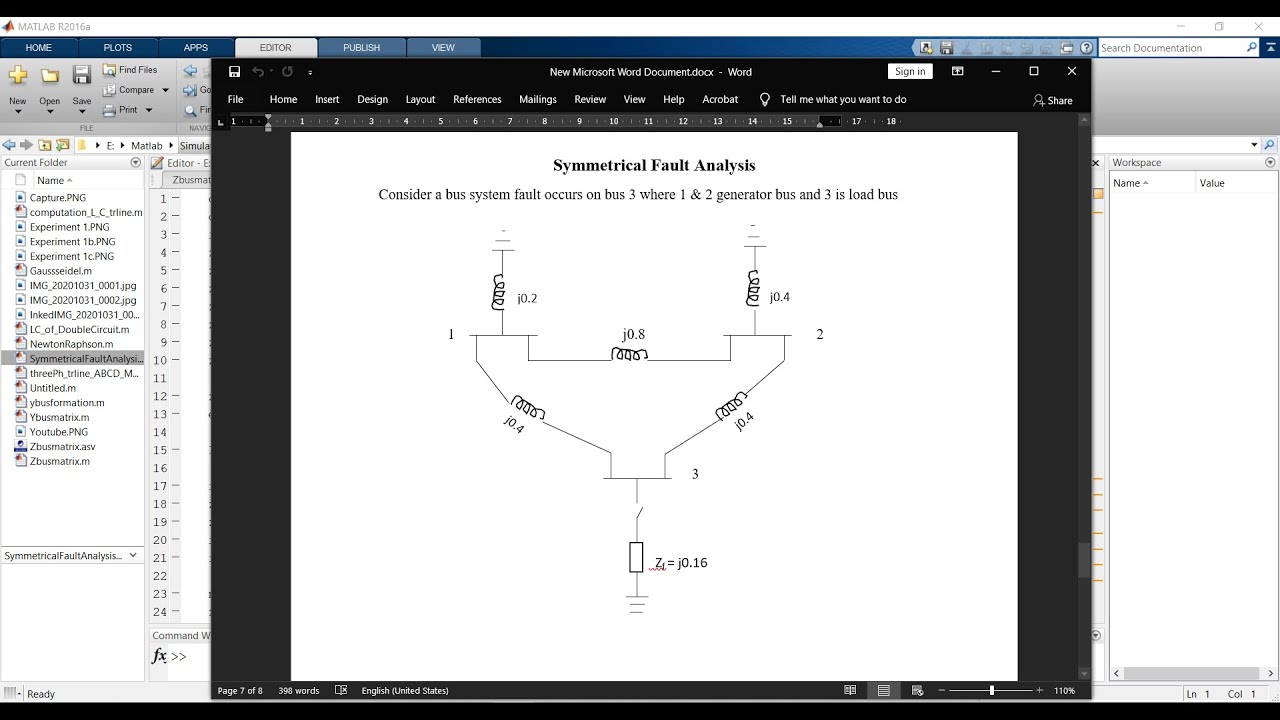The image size is (1280, 720).
Task: Click the MATLAB quick access save icon
Action: pyautogui.click(x=946, y=48)
